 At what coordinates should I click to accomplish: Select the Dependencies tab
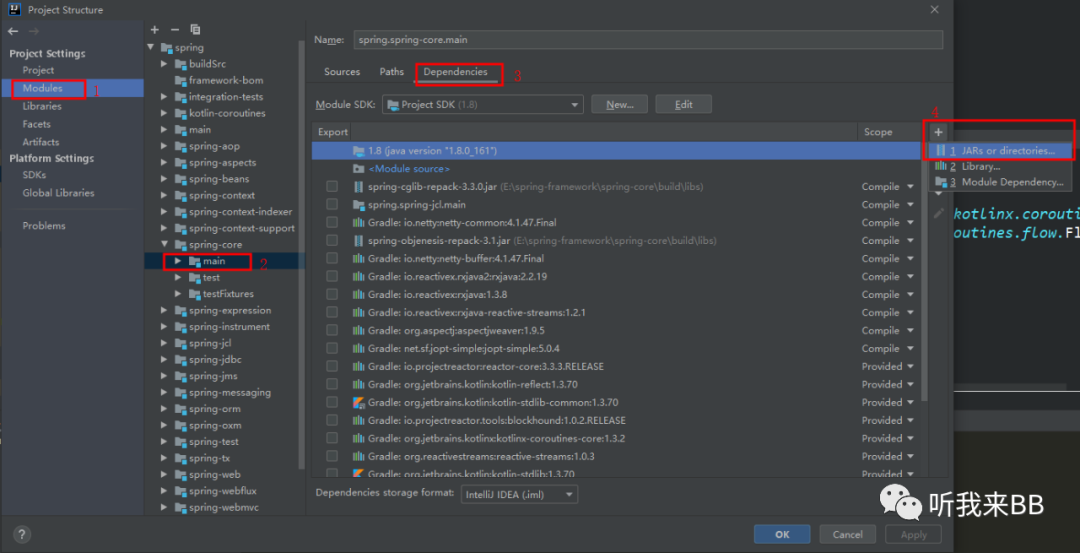[x=455, y=72]
